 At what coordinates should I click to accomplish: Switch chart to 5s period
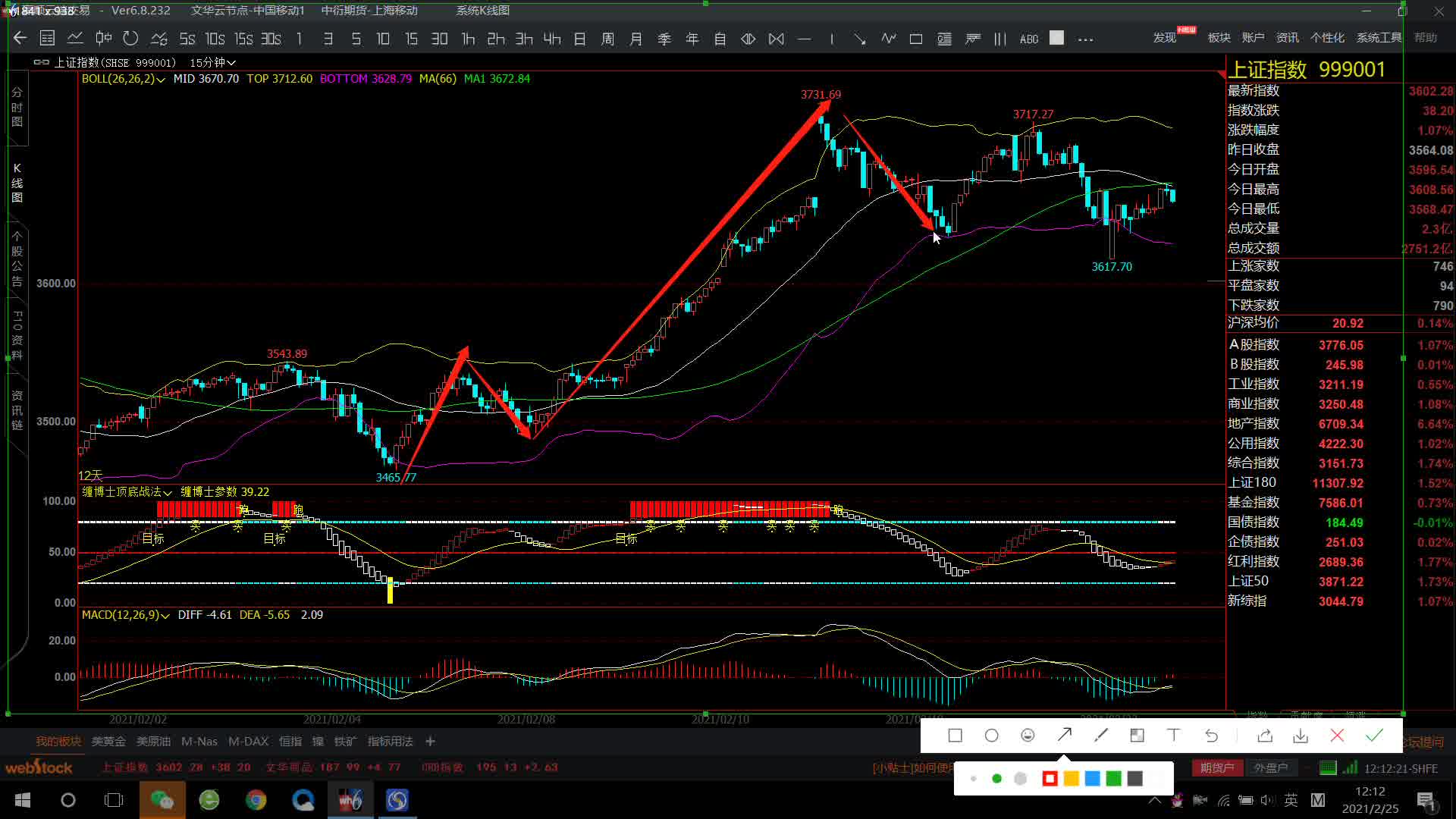tap(187, 39)
